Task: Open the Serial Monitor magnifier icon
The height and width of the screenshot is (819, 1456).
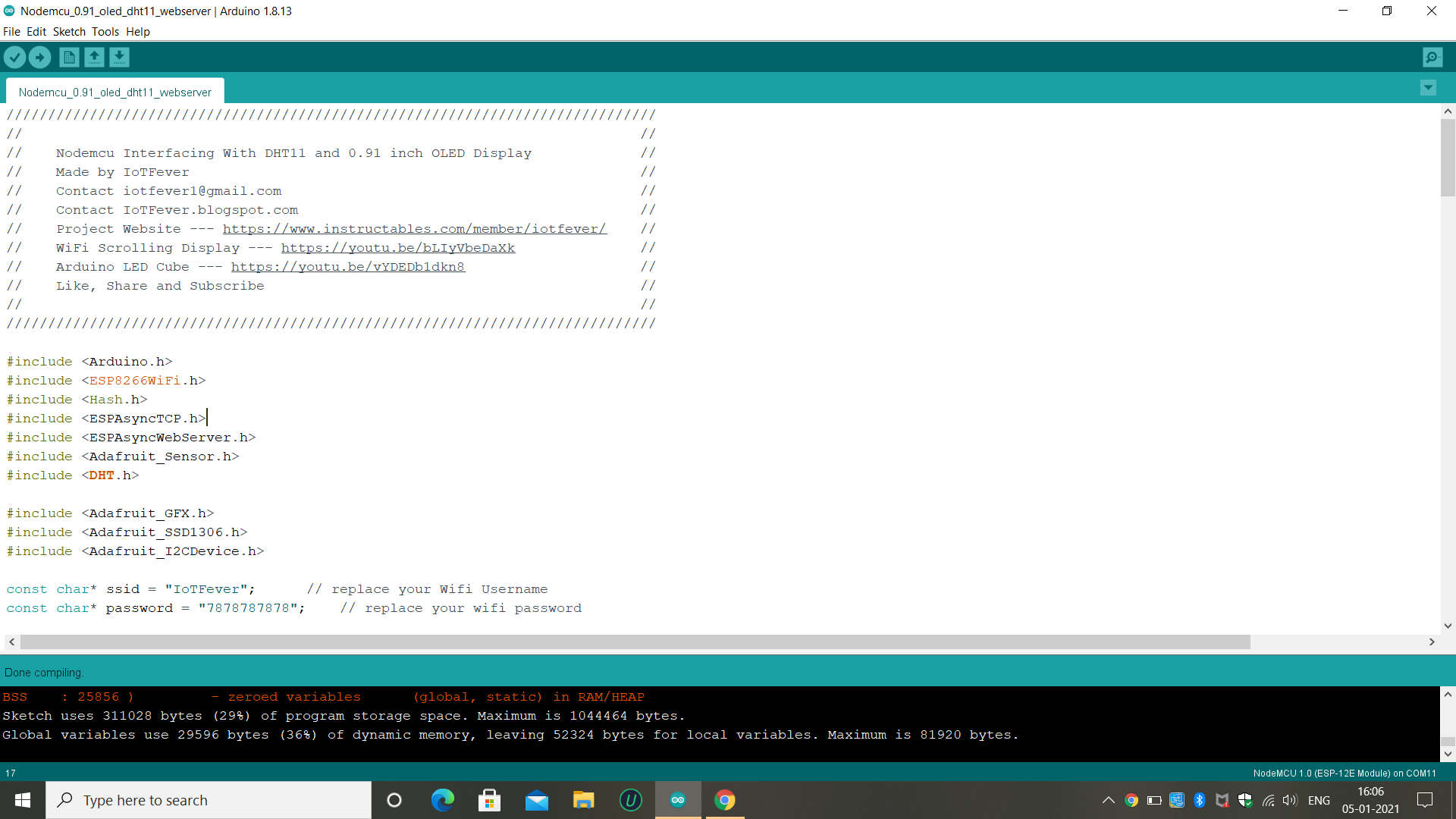Action: pos(1432,57)
